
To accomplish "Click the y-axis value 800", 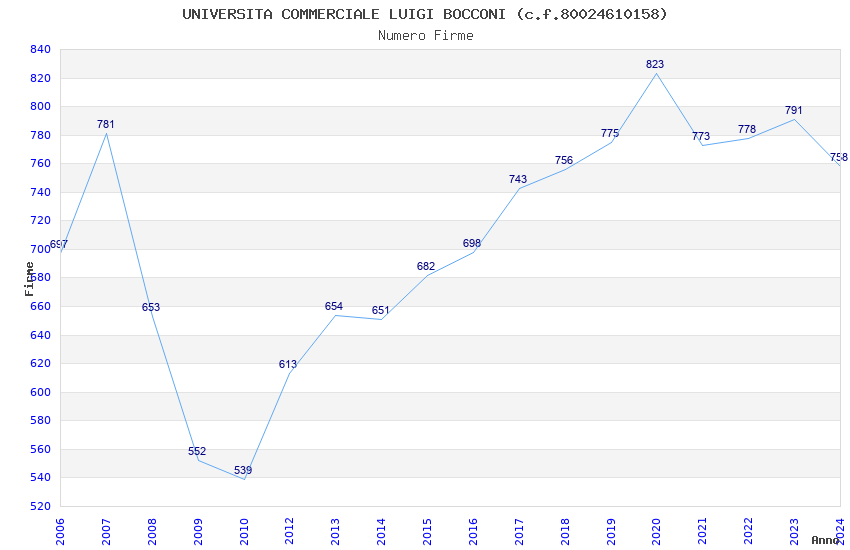I will point(41,106).
